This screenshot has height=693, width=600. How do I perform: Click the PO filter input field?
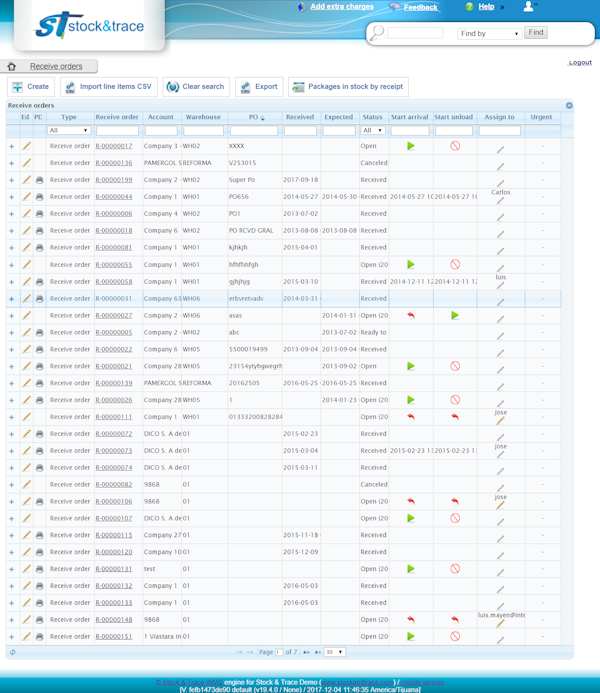(x=254, y=131)
